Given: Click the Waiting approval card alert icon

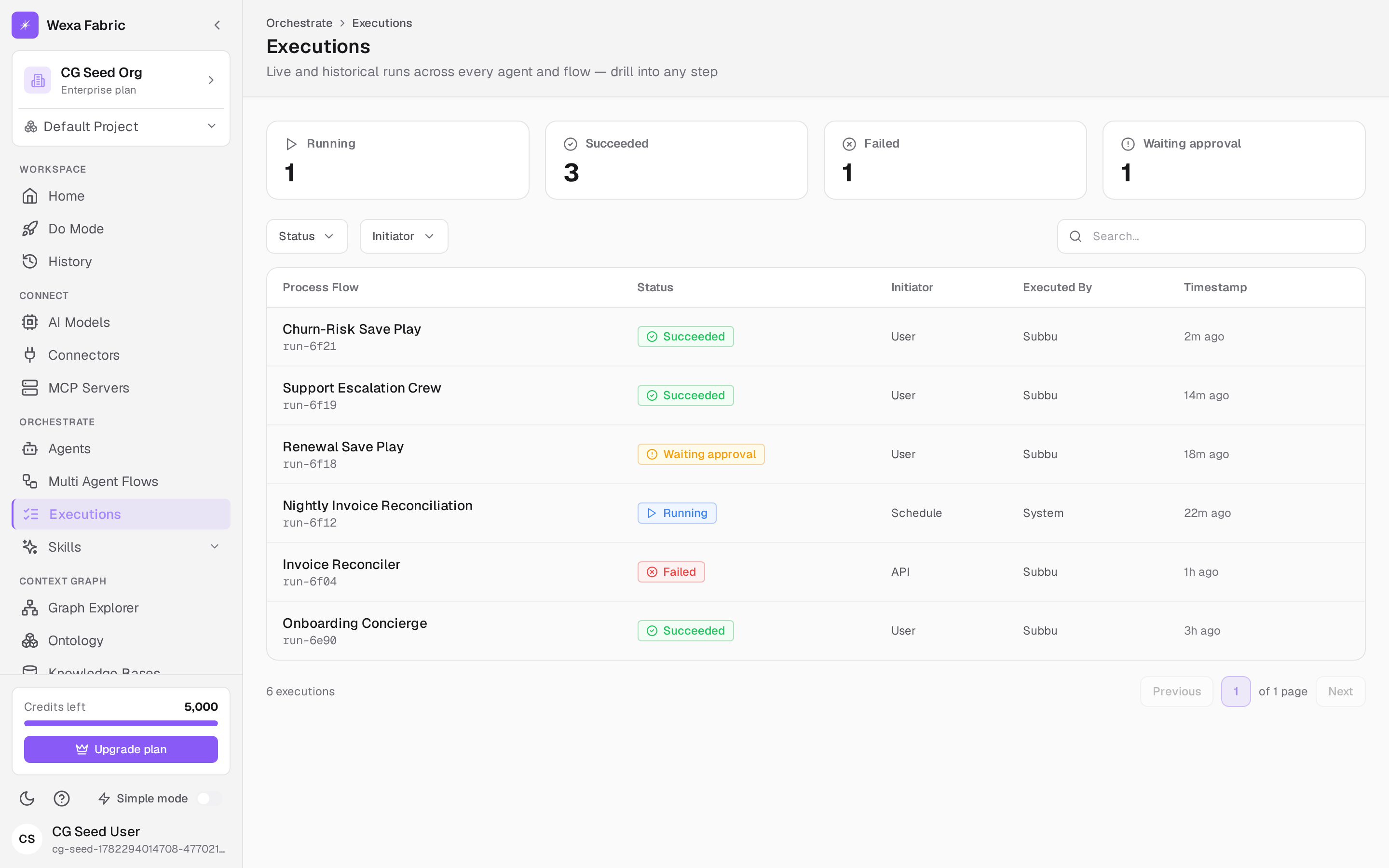Looking at the screenshot, I should 1127,144.
